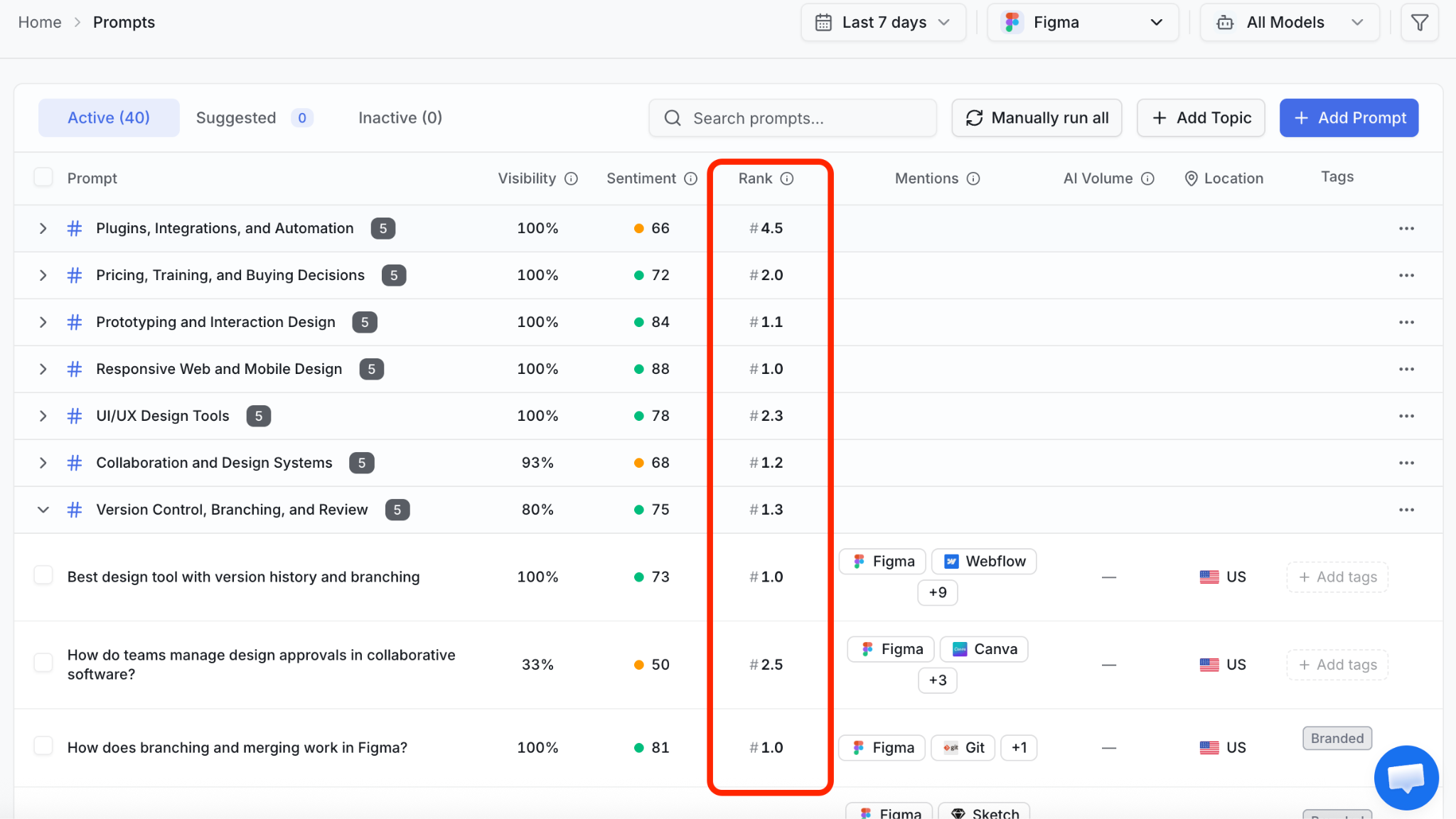The image size is (1456, 819).
Task: Click into the Search prompts field
Action: [793, 118]
